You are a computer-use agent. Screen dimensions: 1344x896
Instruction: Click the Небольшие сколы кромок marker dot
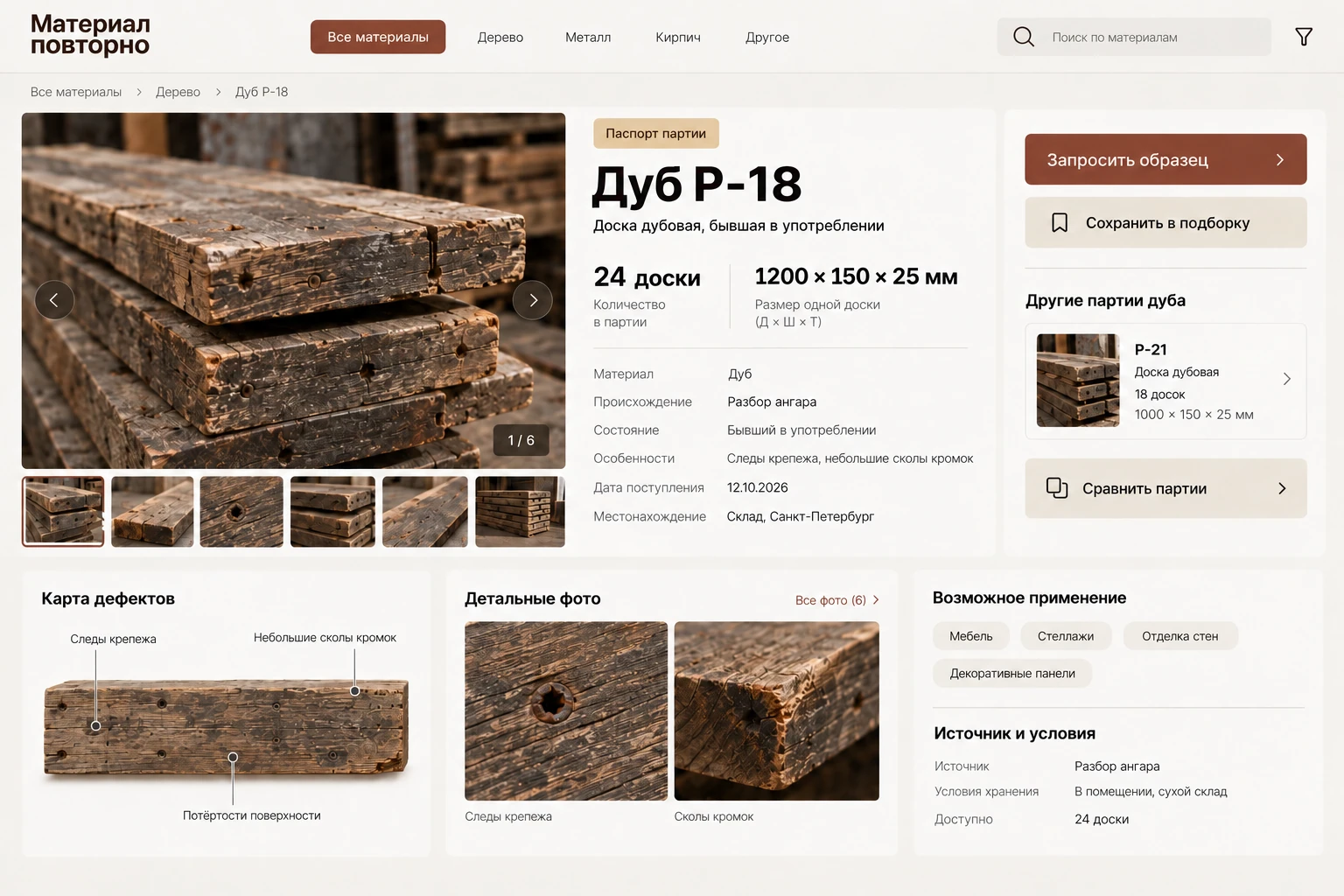point(354,691)
